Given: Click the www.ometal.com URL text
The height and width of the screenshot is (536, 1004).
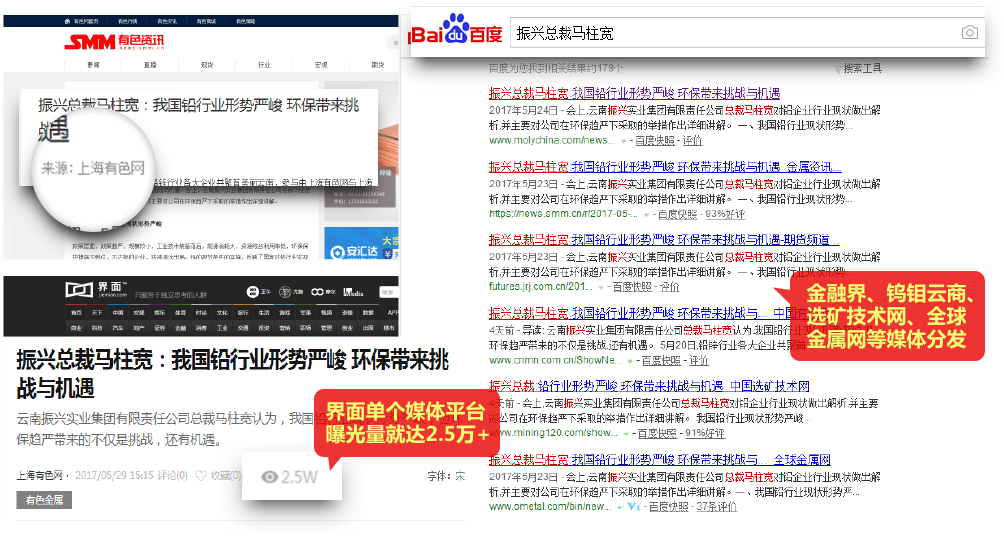Looking at the screenshot, I should (551, 507).
